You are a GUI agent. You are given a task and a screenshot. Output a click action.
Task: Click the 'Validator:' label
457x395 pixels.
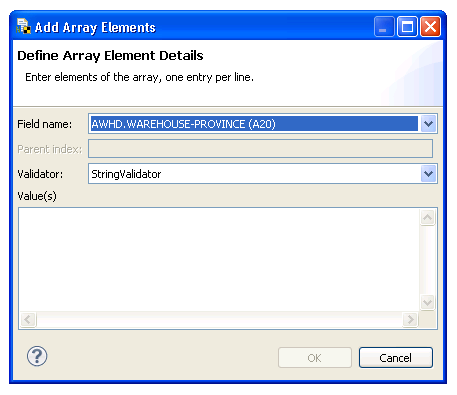click(x=40, y=174)
